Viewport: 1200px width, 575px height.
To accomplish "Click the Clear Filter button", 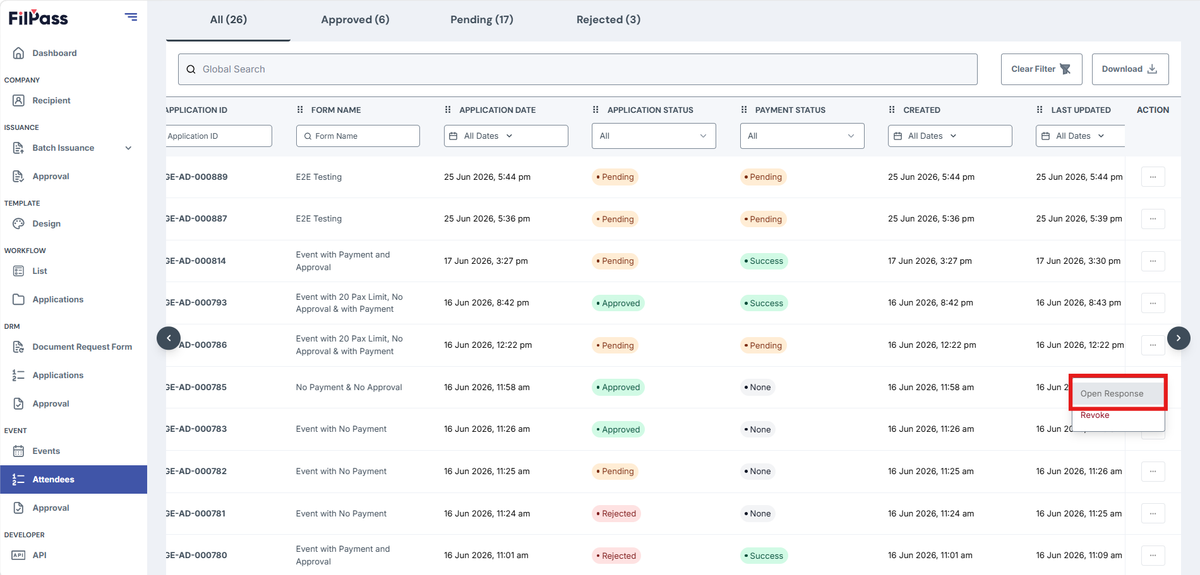I will coord(1041,69).
